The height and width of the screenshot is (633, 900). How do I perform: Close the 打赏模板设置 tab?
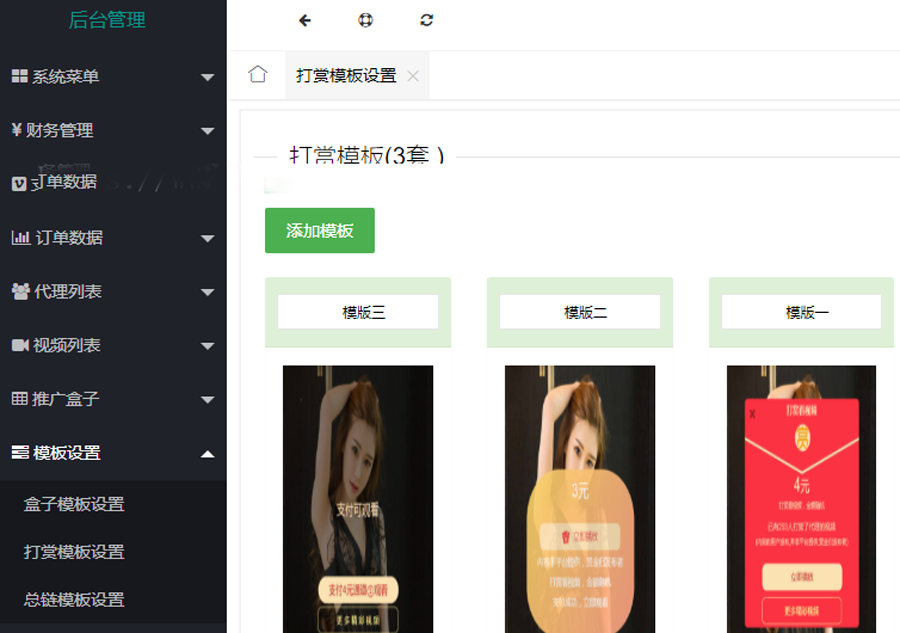point(413,76)
